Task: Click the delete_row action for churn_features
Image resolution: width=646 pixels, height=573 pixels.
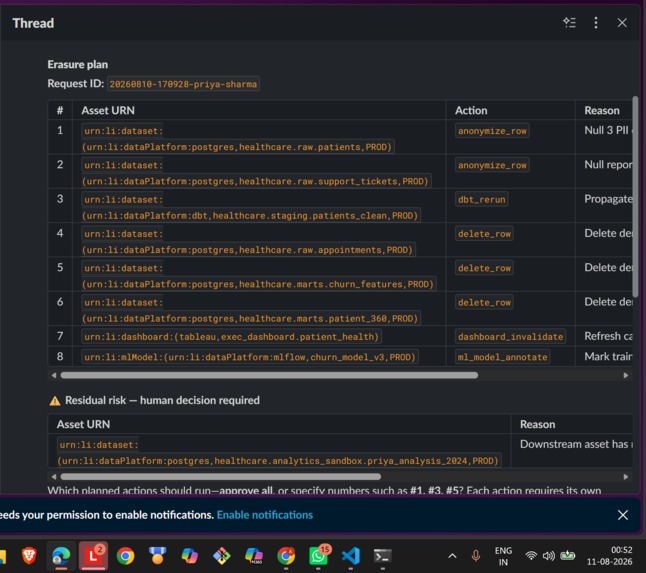Action: pyautogui.click(x=484, y=268)
